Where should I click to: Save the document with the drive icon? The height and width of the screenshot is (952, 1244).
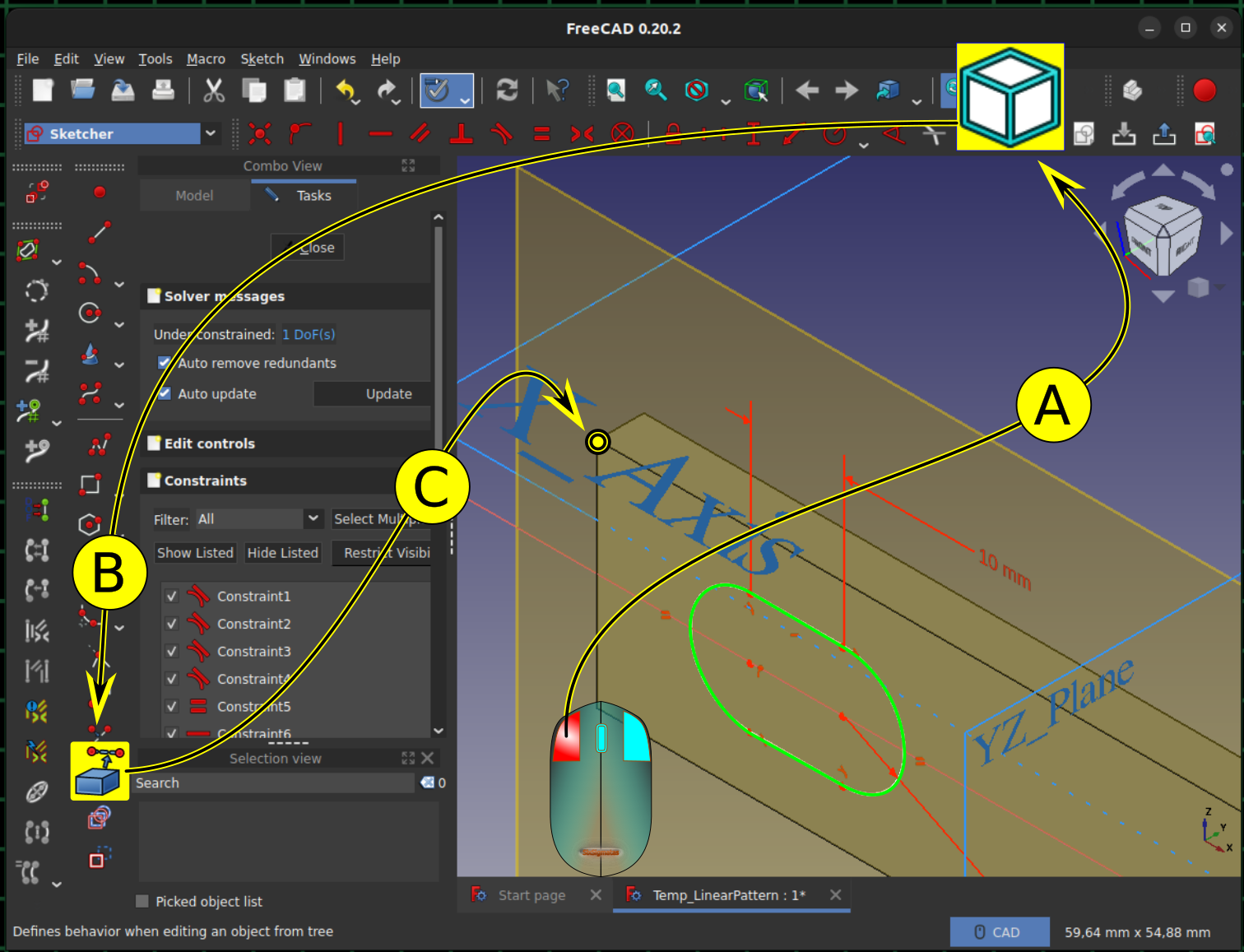coord(123,90)
